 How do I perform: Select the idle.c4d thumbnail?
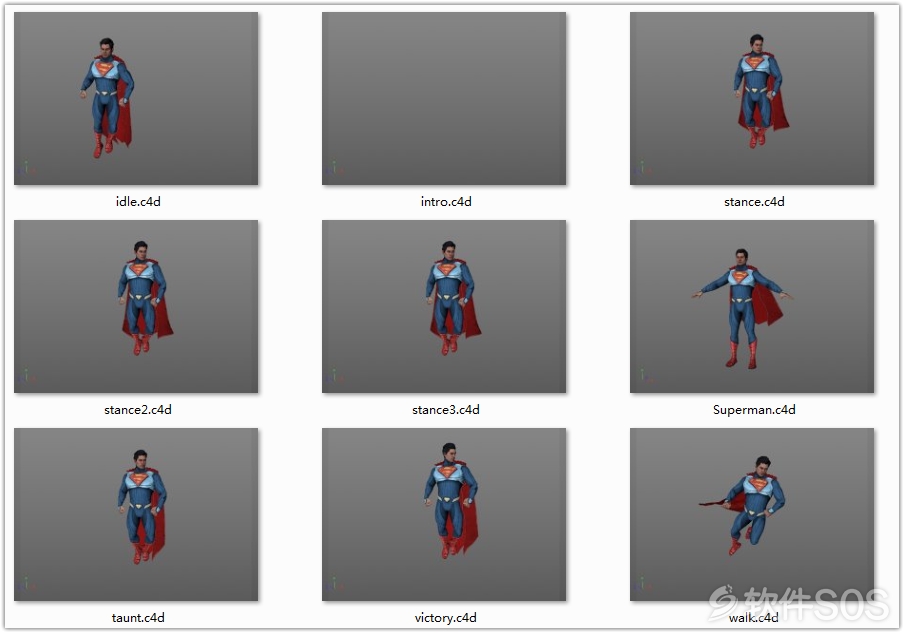tap(136, 99)
